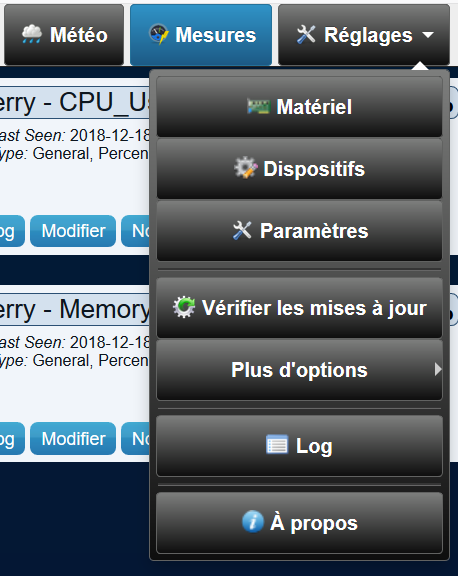Open the Plus d'options menu entry
This screenshot has width=458, height=576.
(x=299, y=370)
